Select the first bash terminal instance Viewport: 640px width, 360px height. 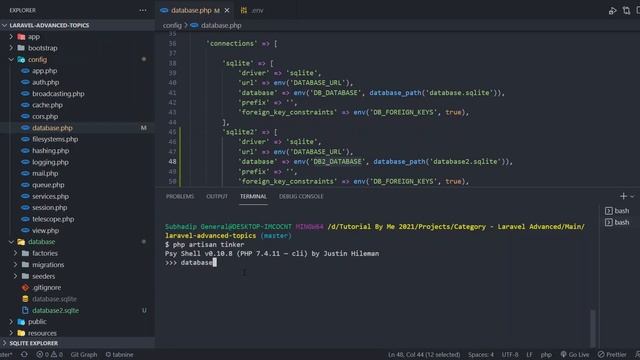[x=617, y=211]
